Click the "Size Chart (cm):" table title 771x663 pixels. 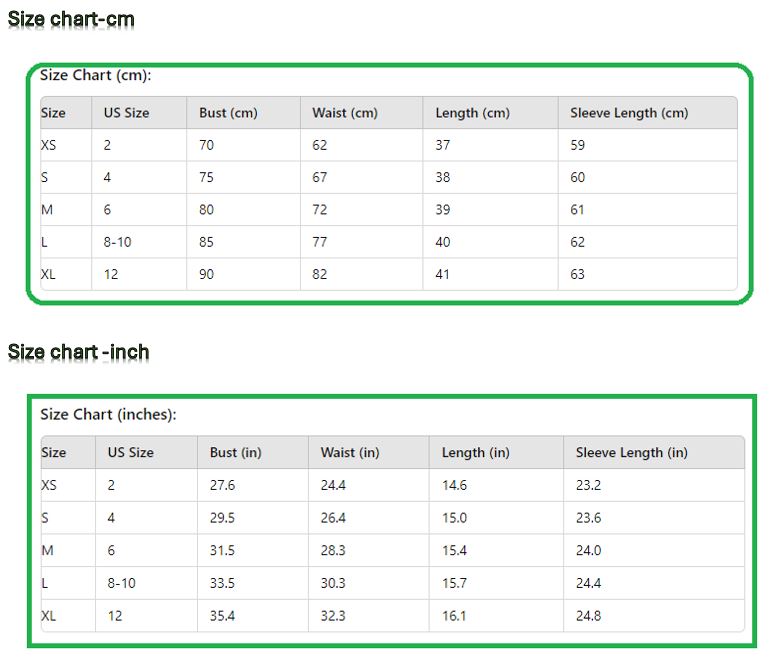[x=95, y=75]
